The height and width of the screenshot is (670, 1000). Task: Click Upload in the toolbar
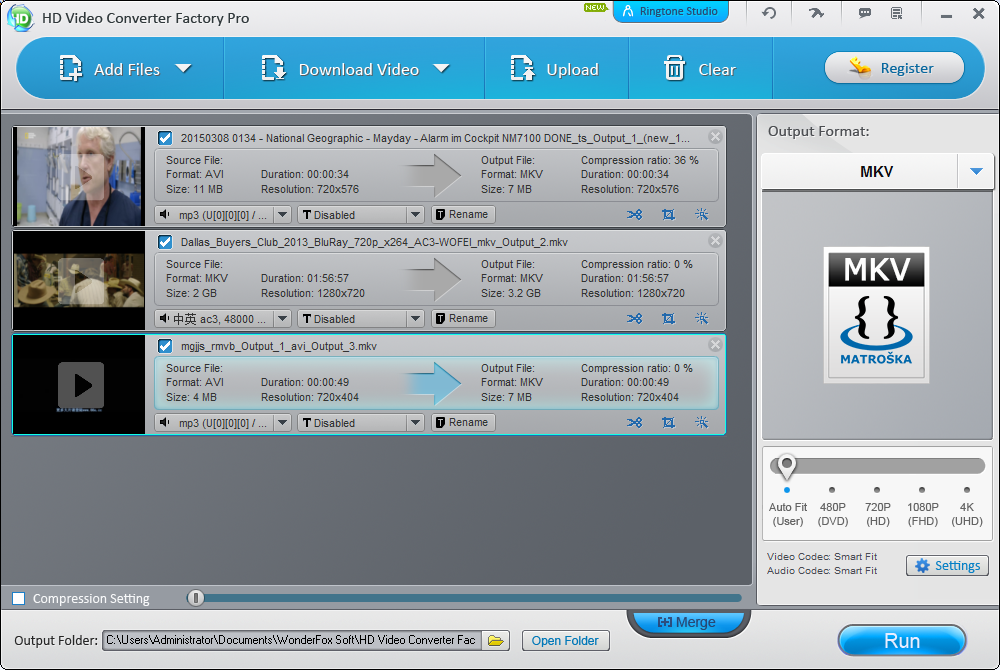[554, 69]
